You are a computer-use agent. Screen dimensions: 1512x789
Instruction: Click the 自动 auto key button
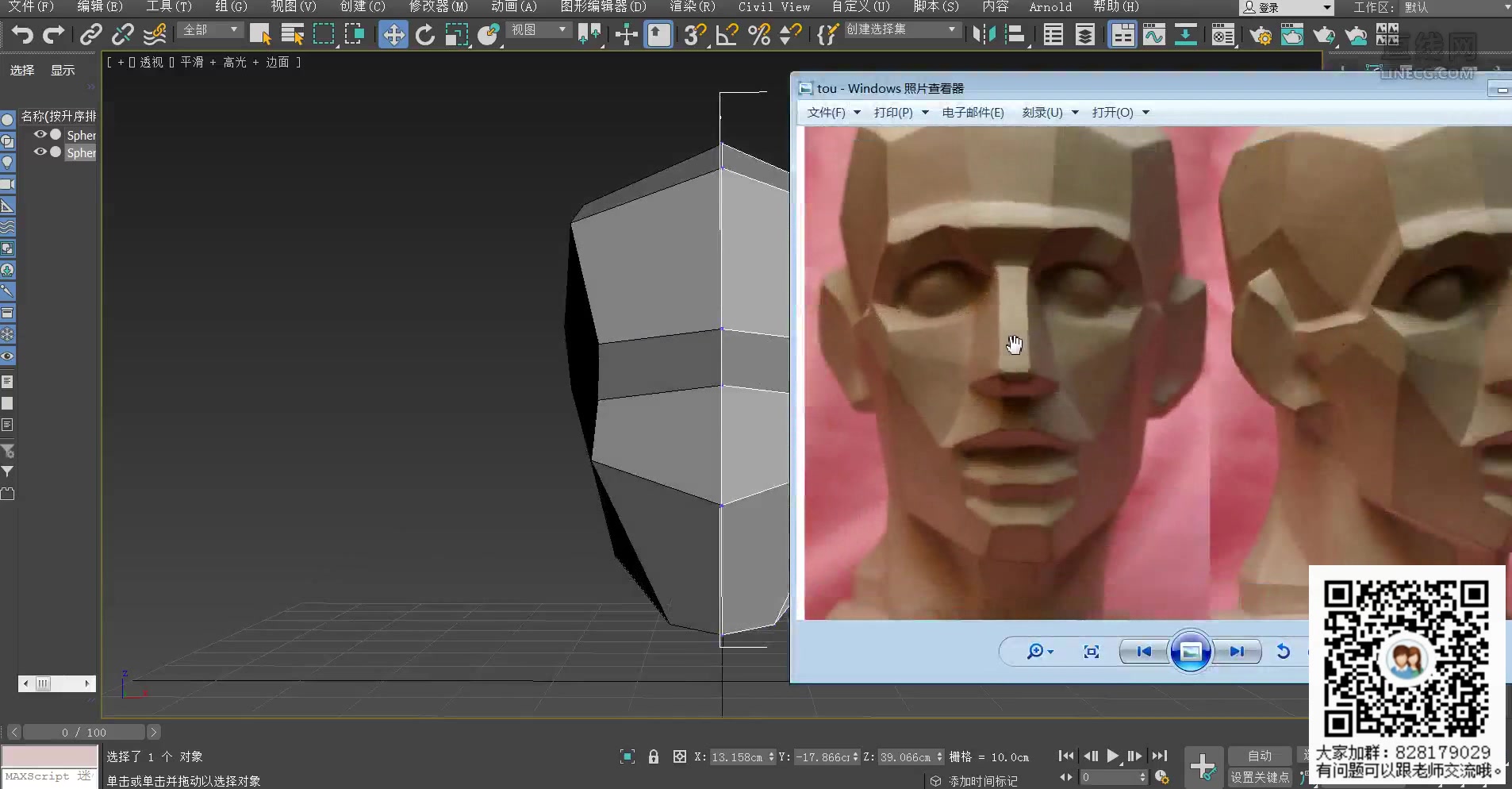click(x=1260, y=756)
